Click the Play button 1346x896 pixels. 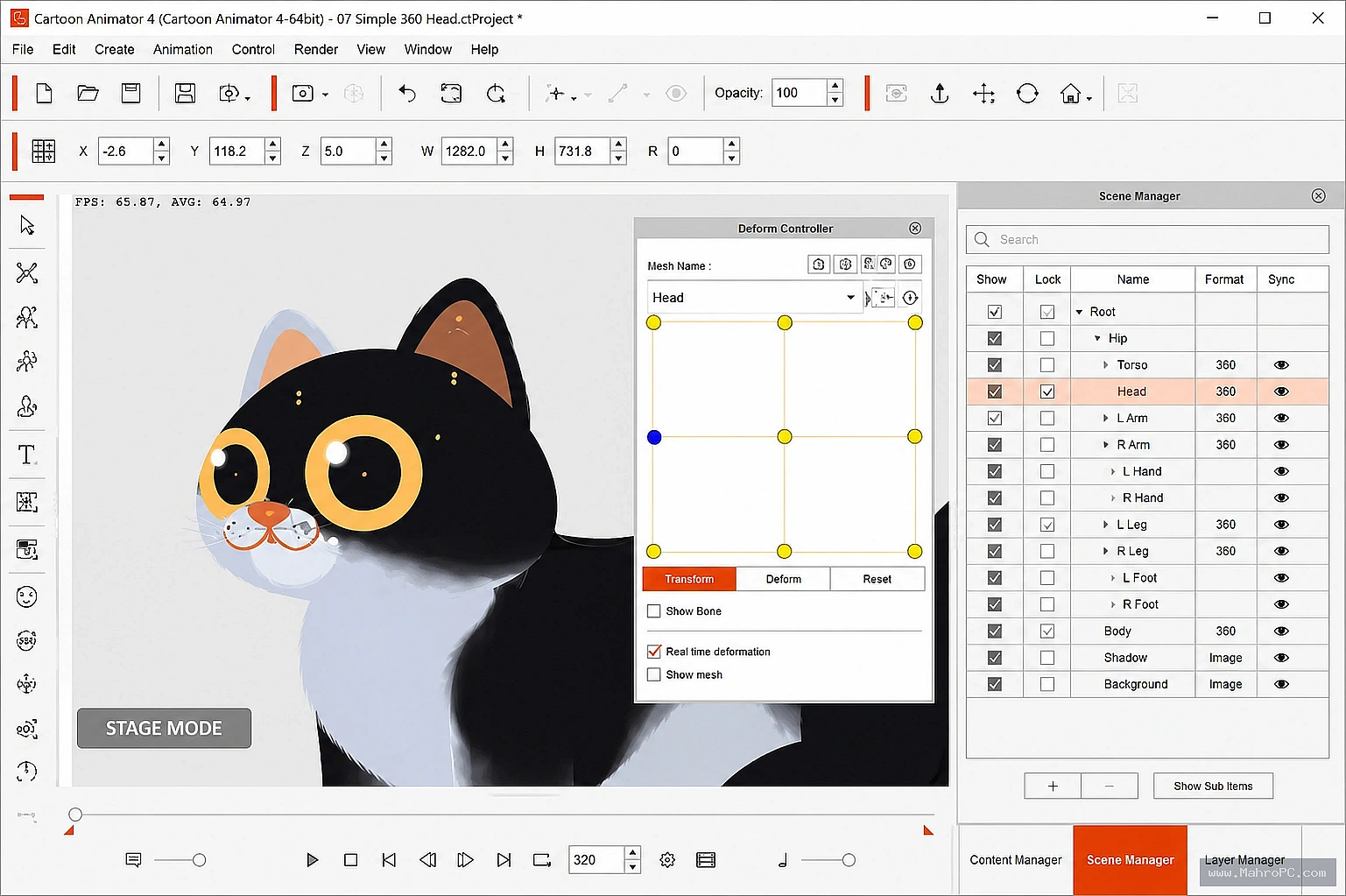312,860
